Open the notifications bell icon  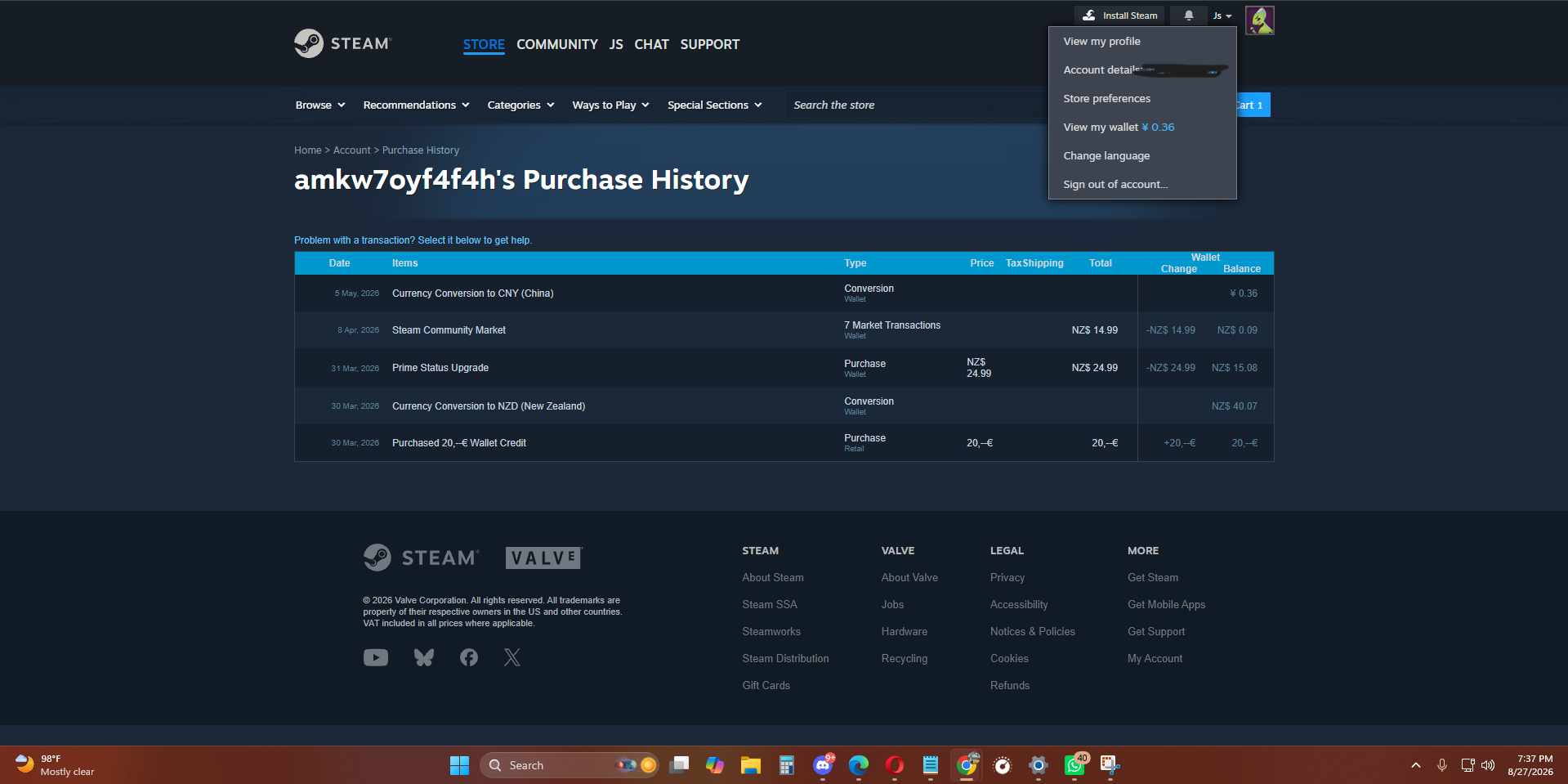(1189, 16)
